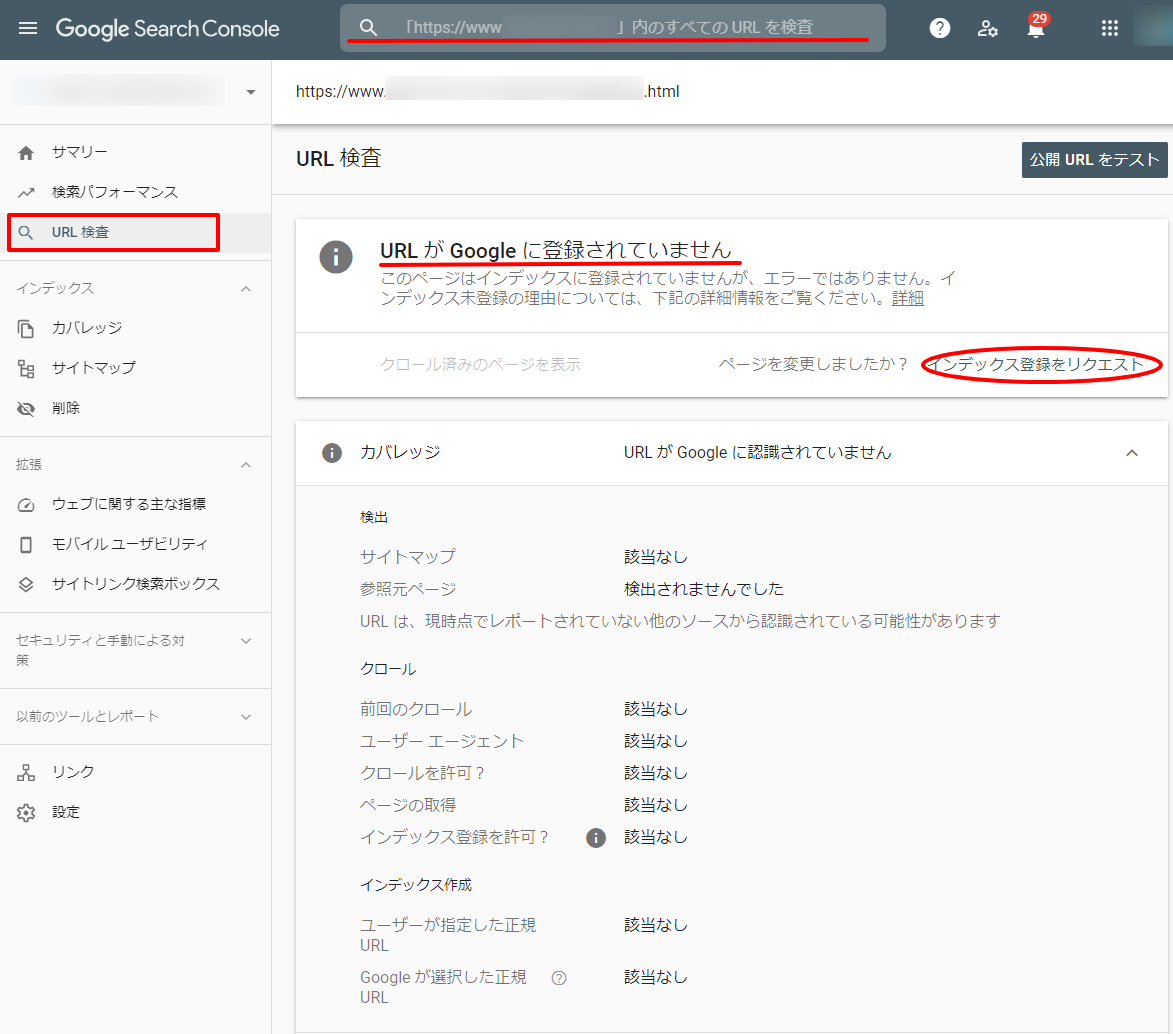Open モバイル ユーザビリティ report
The width and height of the screenshot is (1173, 1034).
135,545
